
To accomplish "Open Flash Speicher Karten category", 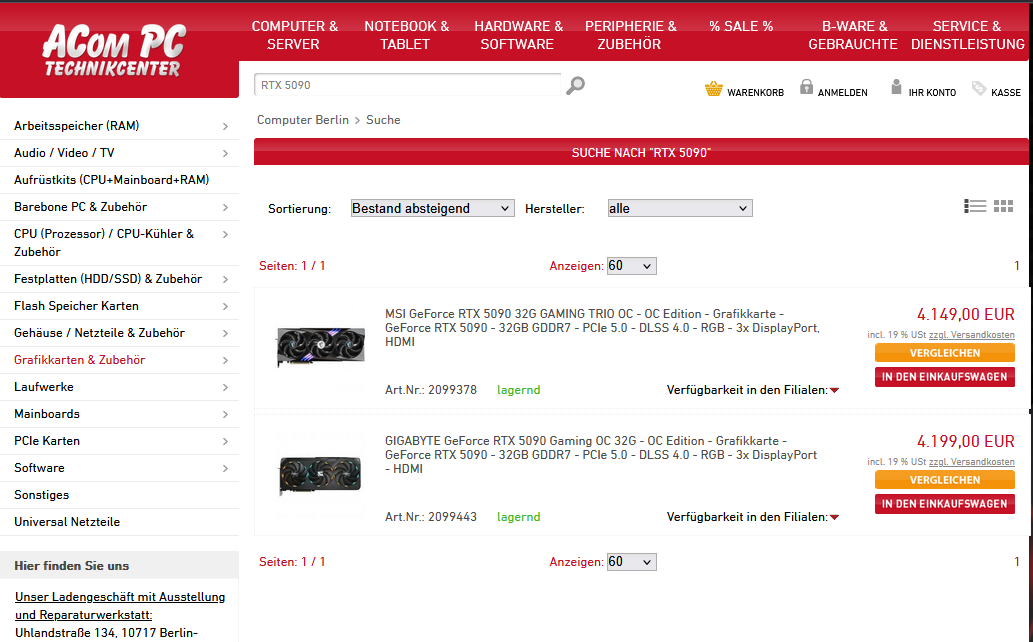I will [x=76, y=306].
